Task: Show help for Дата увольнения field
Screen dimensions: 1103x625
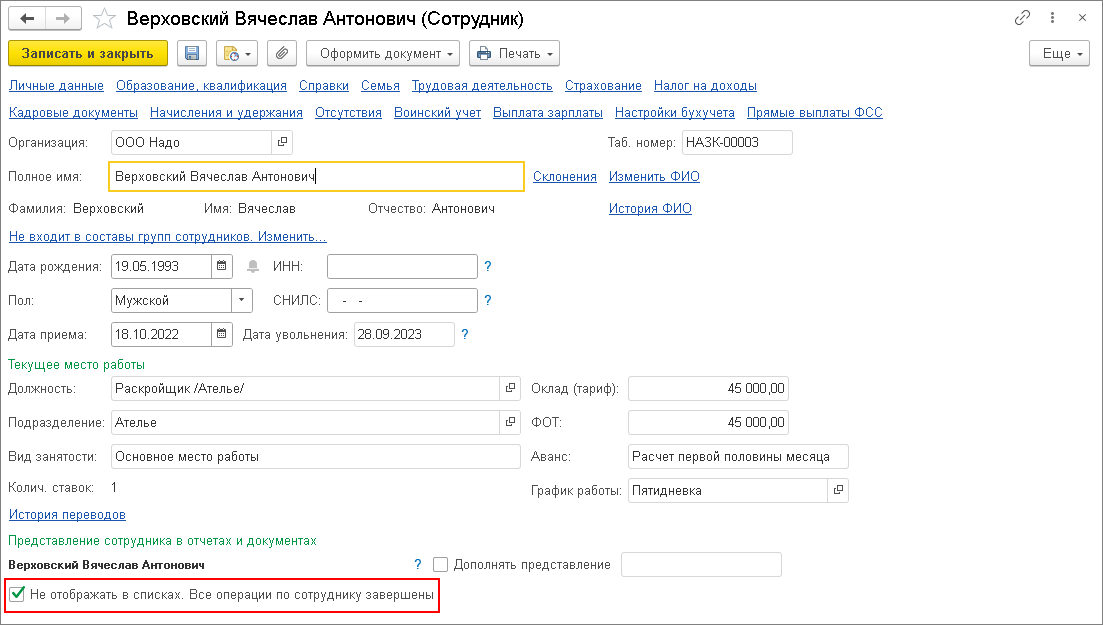Action: click(464, 334)
